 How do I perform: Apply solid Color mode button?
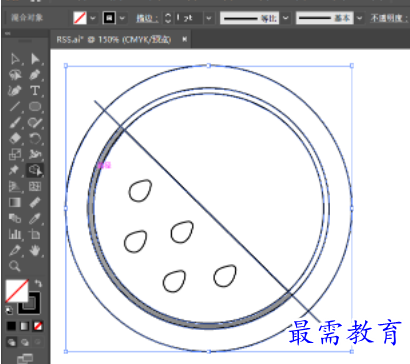[11, 326]
